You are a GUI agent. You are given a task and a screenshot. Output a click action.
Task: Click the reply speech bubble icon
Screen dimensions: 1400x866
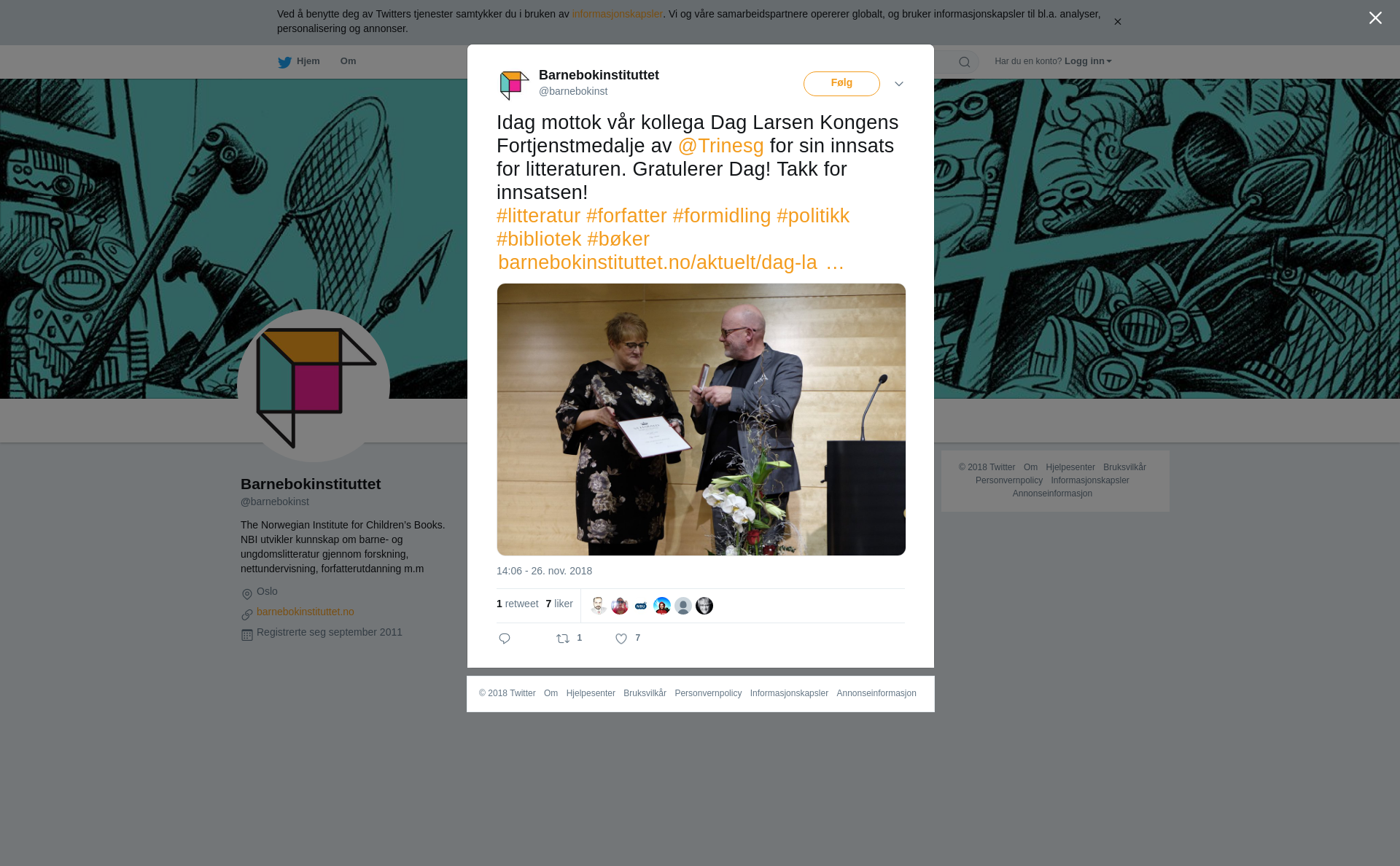coord(505,639)
